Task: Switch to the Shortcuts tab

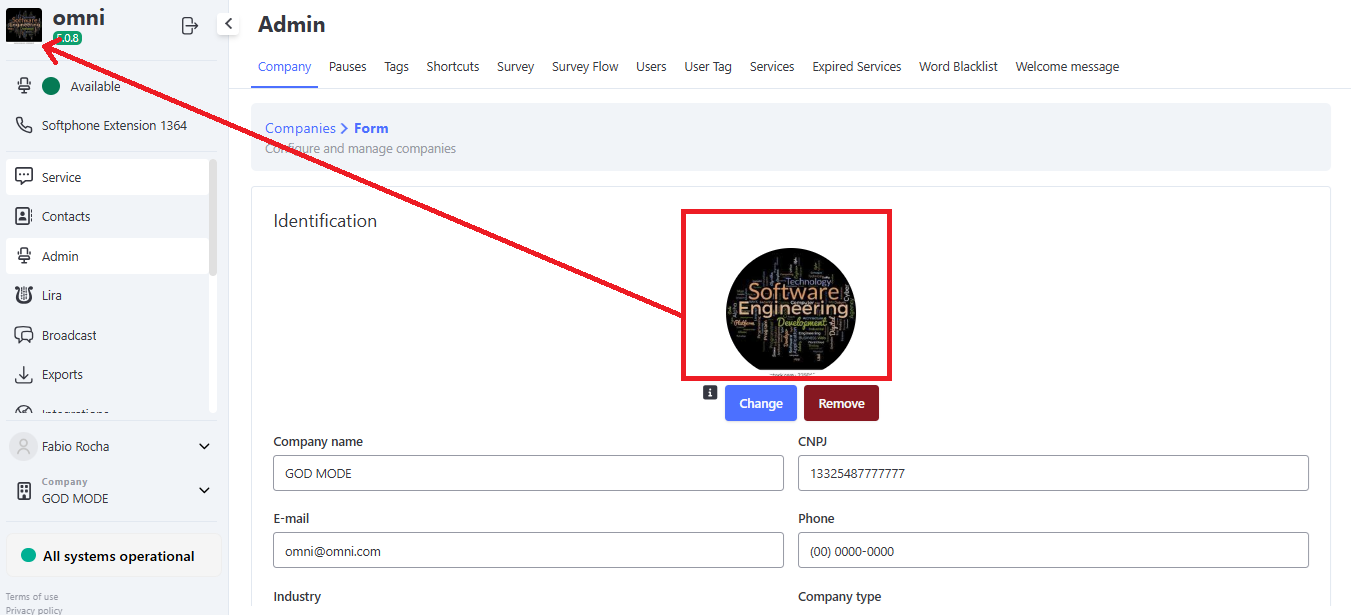Action: tap(453, 67)
